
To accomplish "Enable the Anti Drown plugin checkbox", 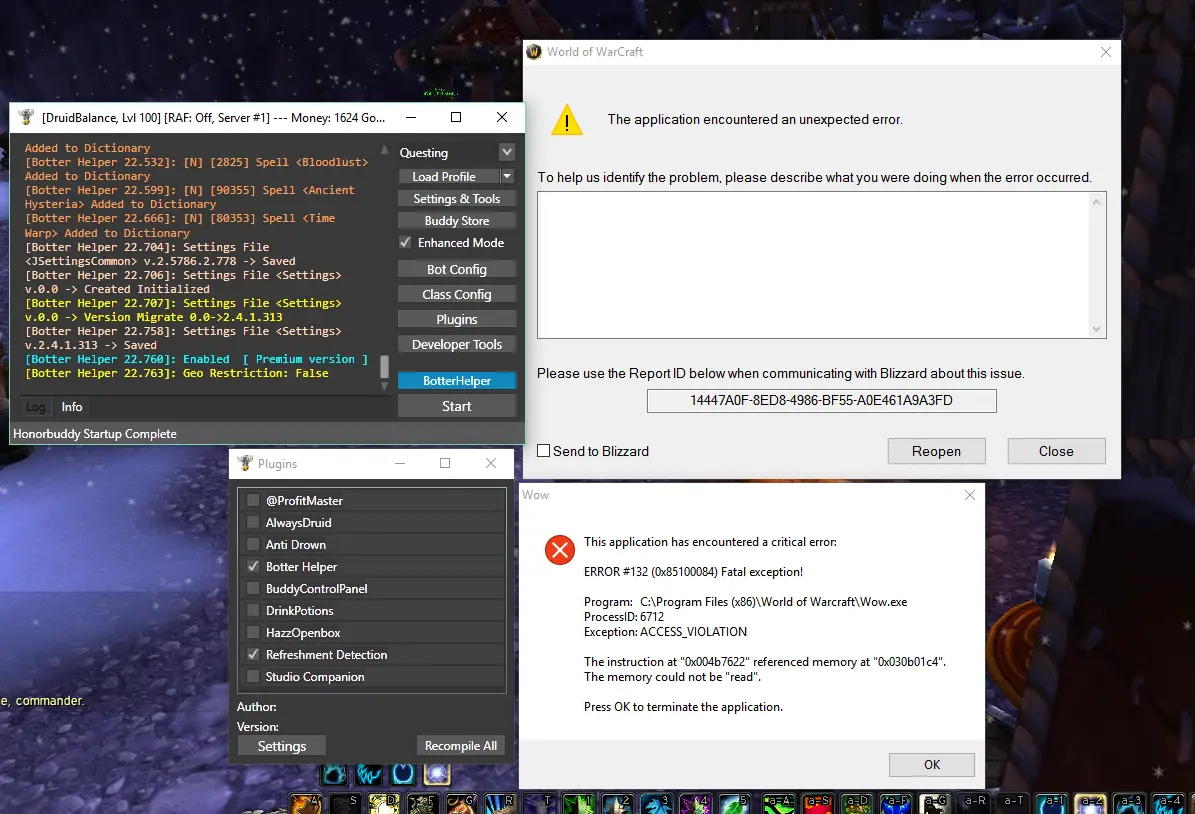I will click(x=253, y=545).
